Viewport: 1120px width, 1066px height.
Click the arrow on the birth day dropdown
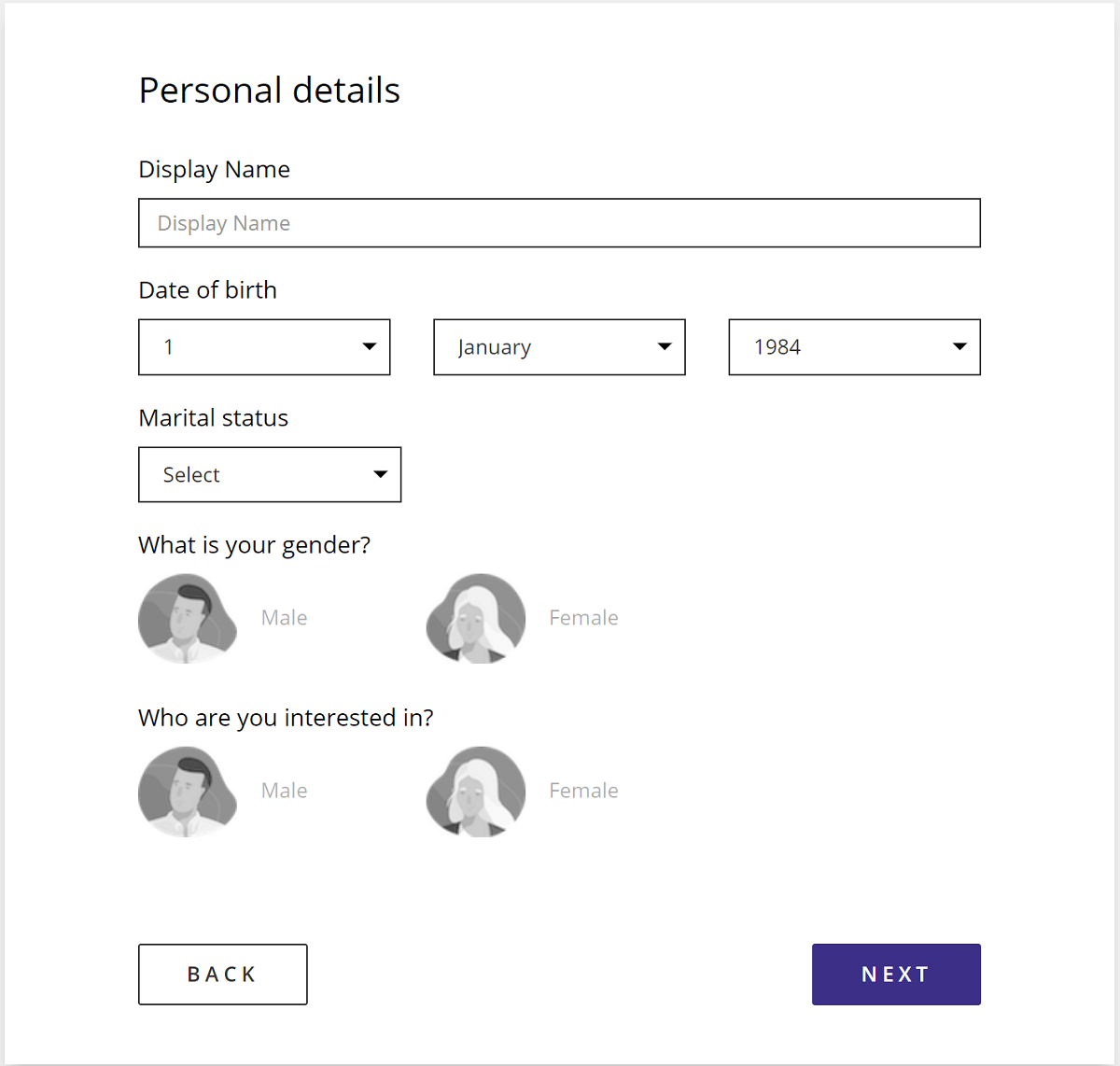click(x=370, y=347)
